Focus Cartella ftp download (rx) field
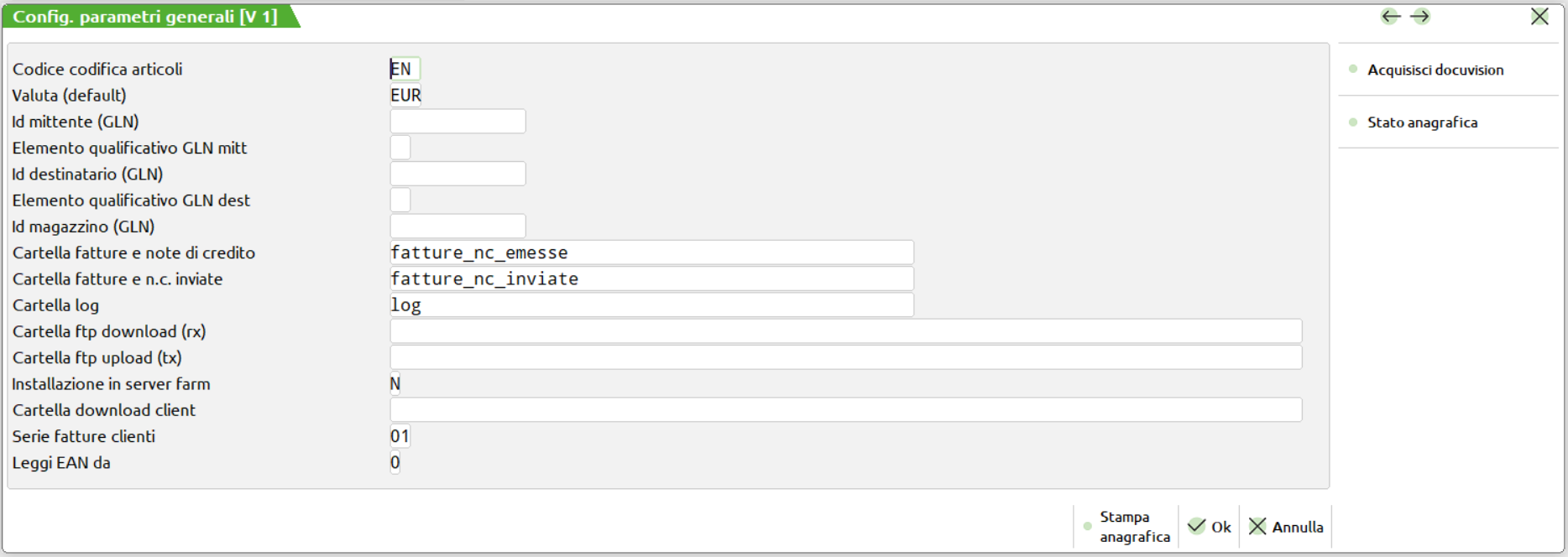The image size is (1568, 557). tap(845, 331)
